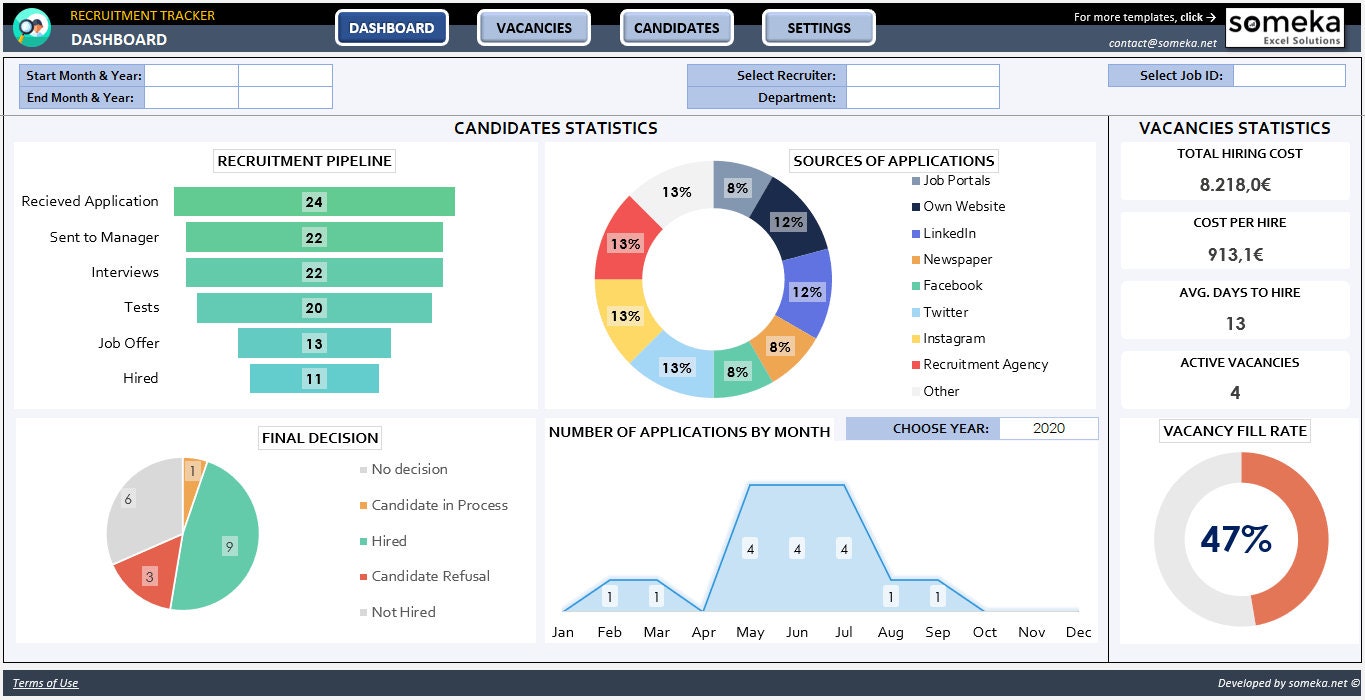Open the Department filter dropdown
1365x700 pixels.
click(923, 98)
